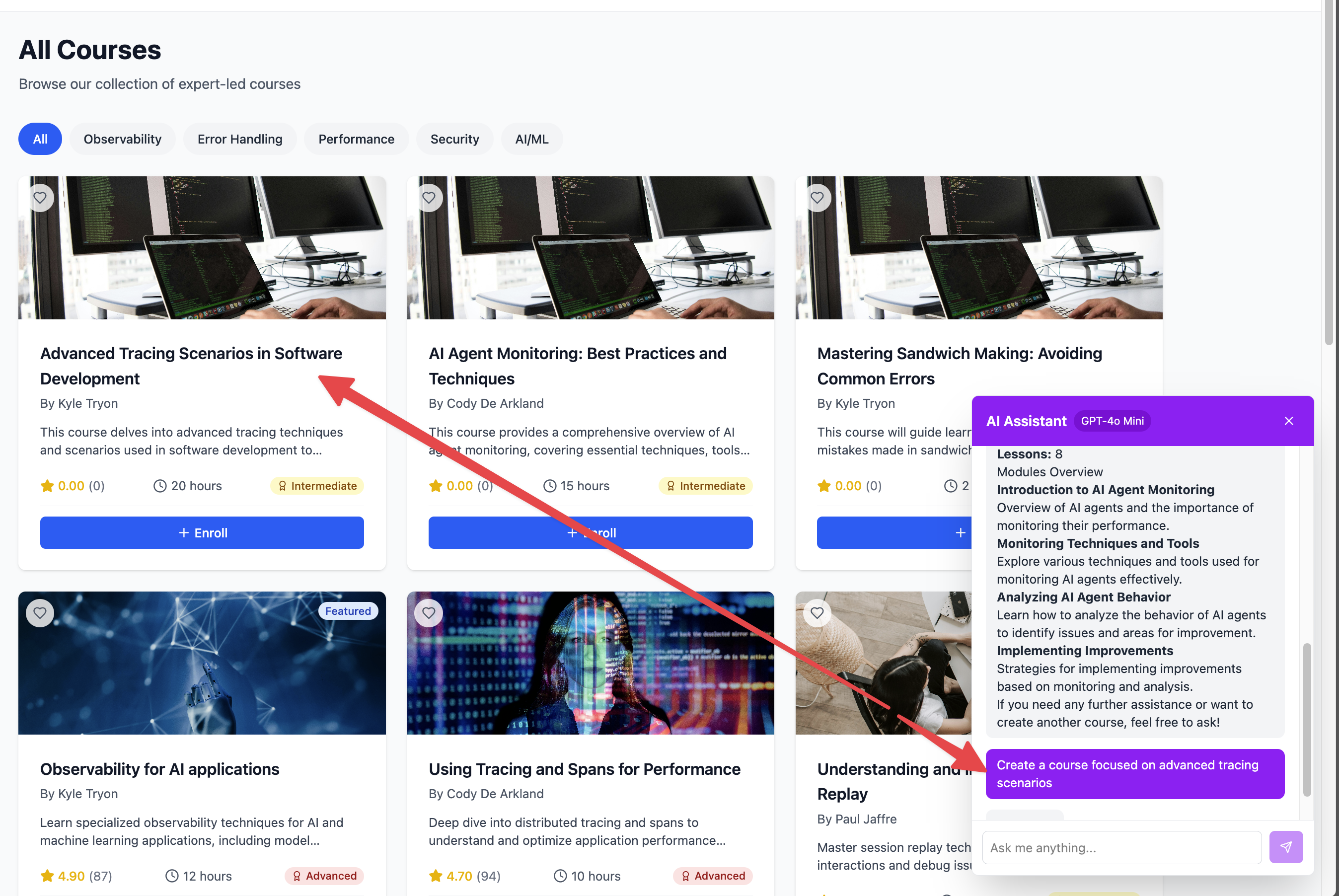Image resolution: width=1339 pixels, height=896 pixels.
Task: Filter courses by Performance
Action: pyautogui.click(x=357, y=139)
